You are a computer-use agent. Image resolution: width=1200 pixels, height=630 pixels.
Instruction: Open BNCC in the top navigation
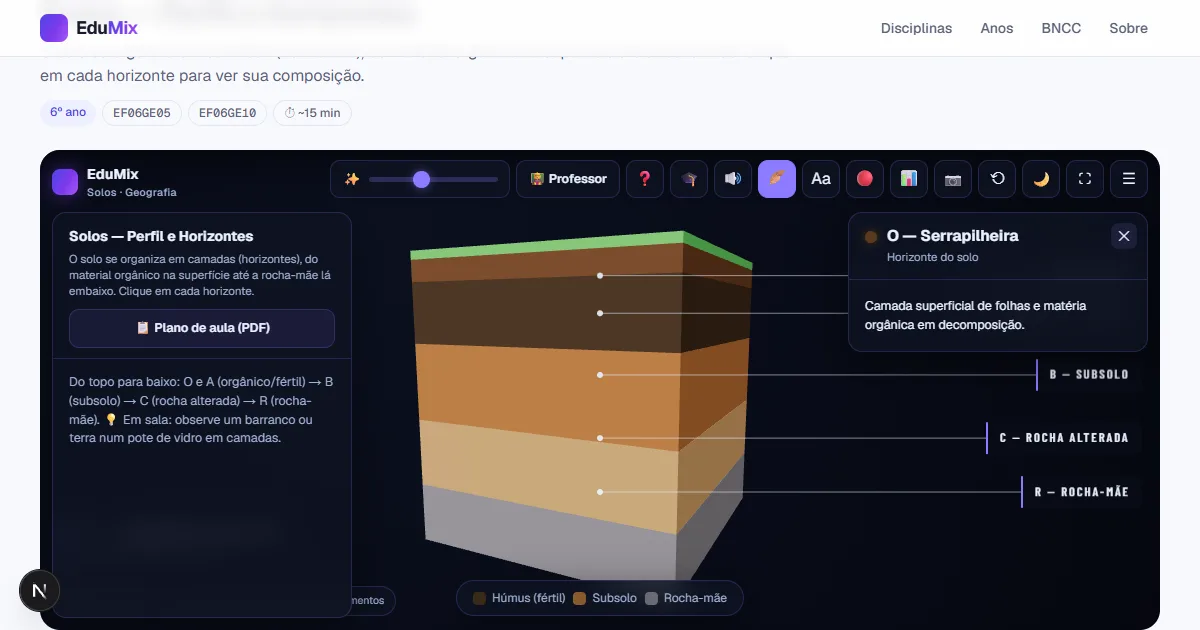pos(1061,28)
